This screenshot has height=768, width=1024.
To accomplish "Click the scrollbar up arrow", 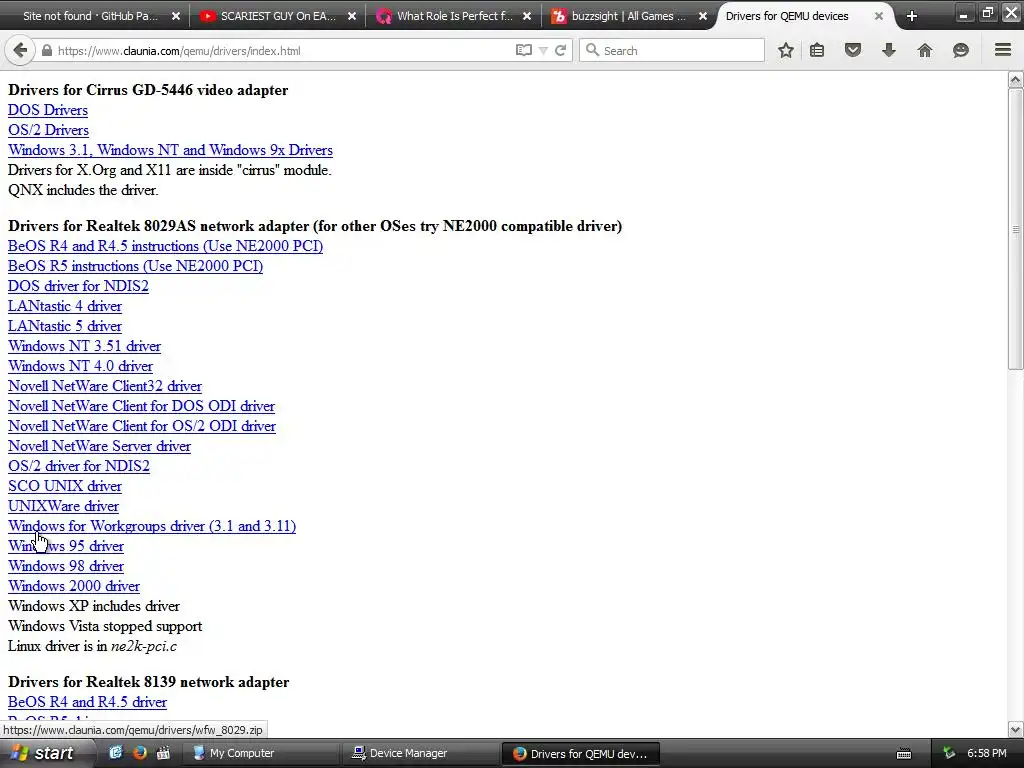I will pos(1016,80).
